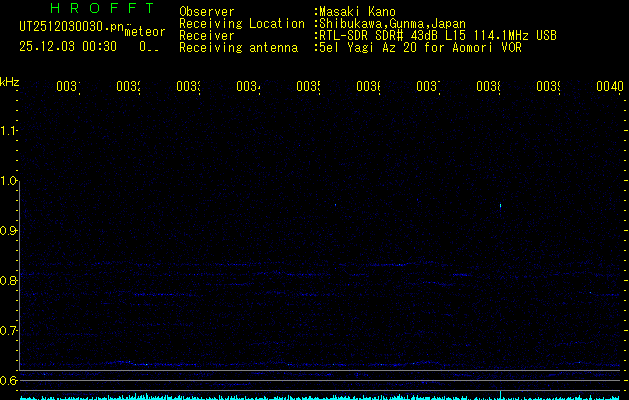Click the 0.8 kHz frequency axis label
The height and width of the screenshot is (400, 629).
pyautogui.click(x=8, y=280)
